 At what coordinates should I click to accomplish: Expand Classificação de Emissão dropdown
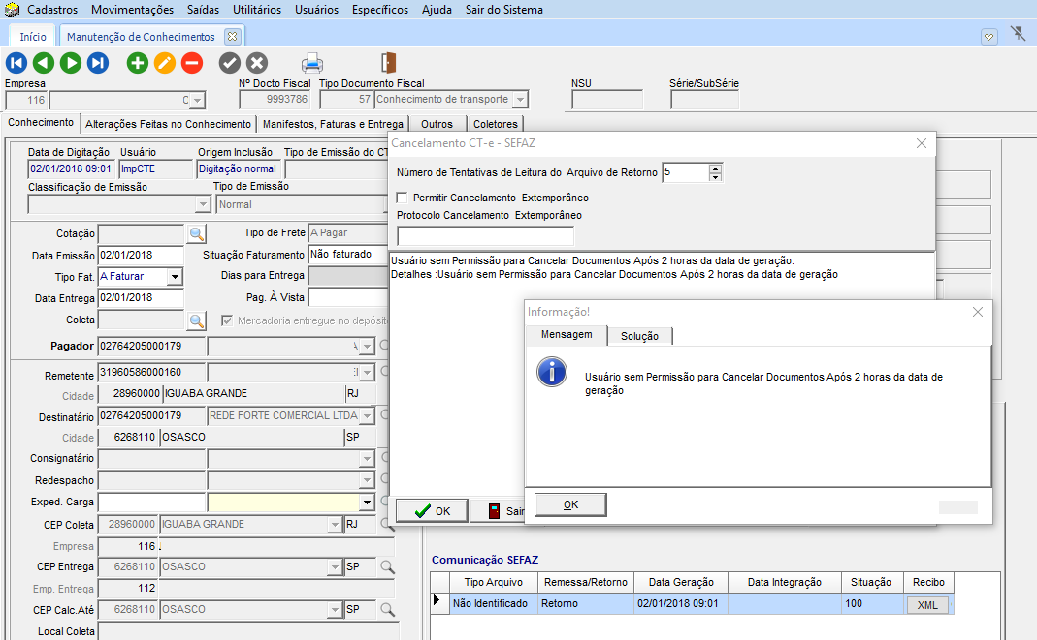point(203,204)
